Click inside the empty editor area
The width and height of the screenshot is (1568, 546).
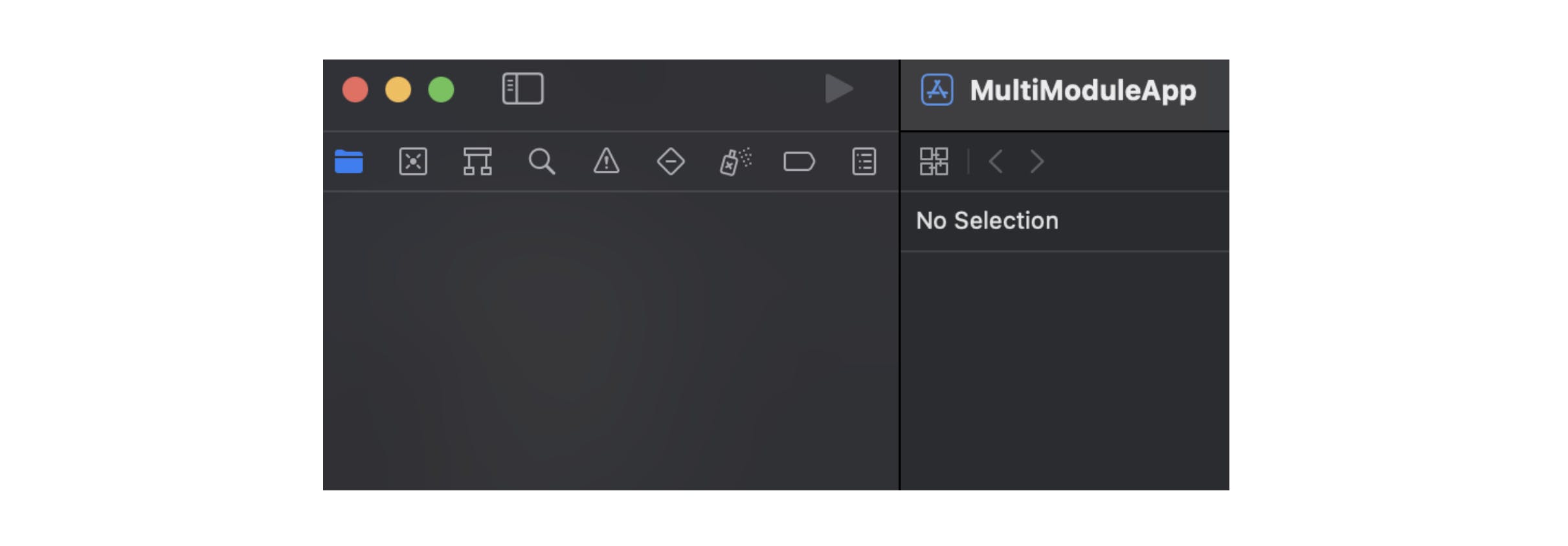(x=609, y=336)
